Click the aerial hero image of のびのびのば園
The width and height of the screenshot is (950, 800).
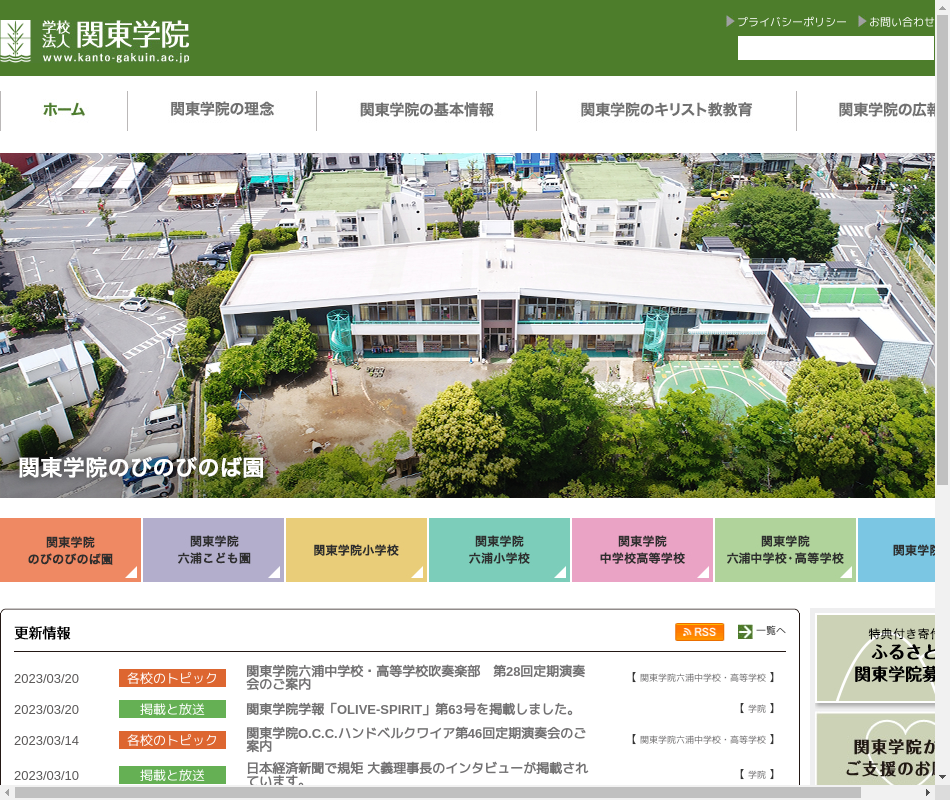click(x=467, y=325)
